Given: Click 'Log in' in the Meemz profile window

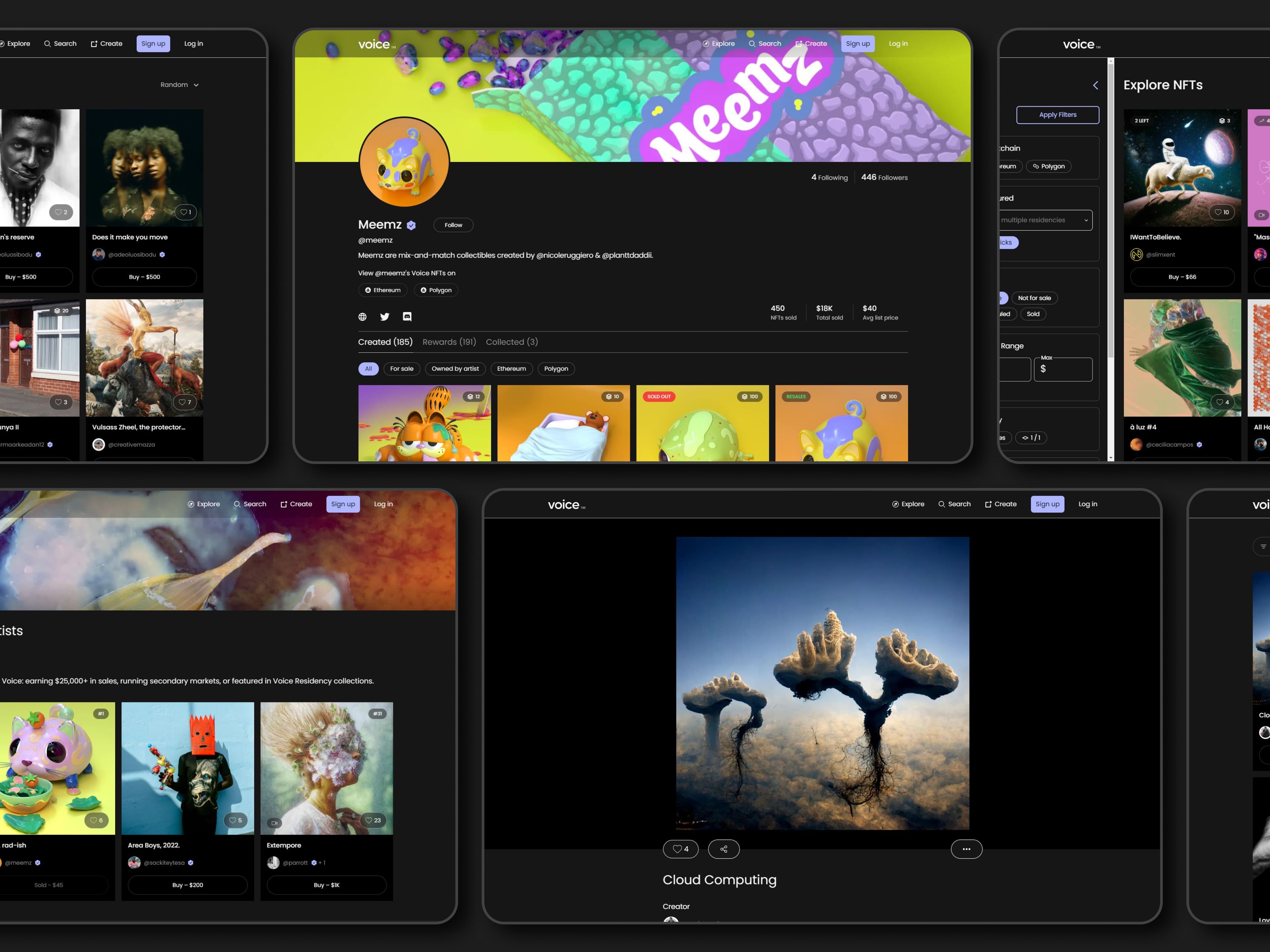Looking at the screenshot, I should [x=898, y=44].
